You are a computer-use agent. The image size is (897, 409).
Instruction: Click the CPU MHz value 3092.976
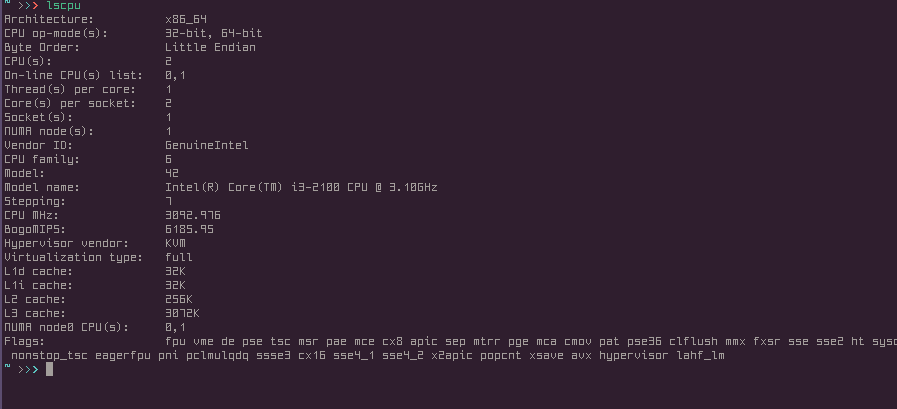point(193,215)
